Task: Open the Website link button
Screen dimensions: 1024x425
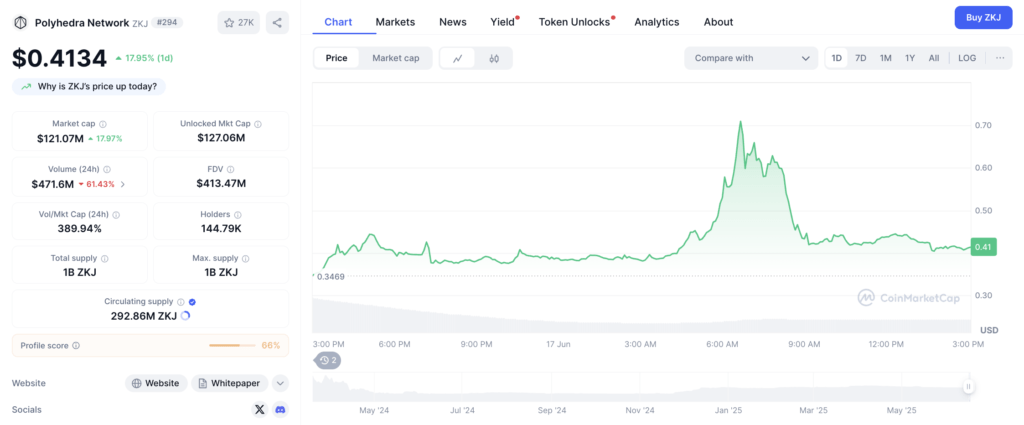Action: (x=156, y=383)
